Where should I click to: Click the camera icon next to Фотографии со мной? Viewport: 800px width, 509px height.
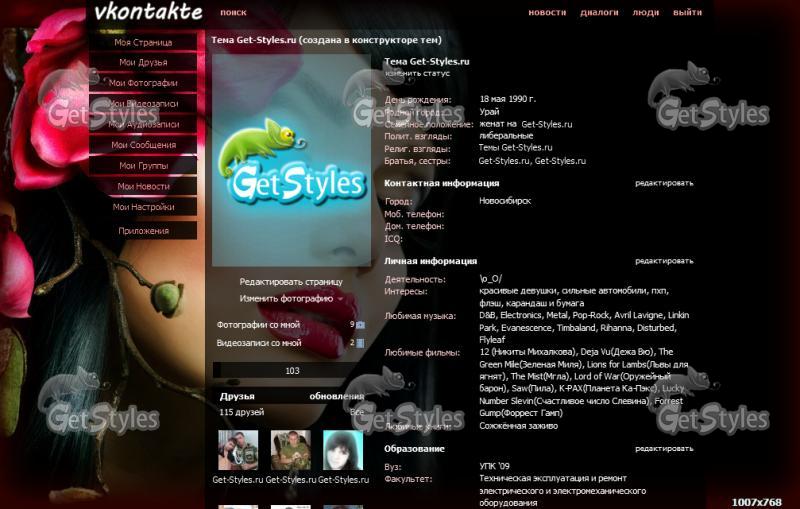(x=360, y=325)
